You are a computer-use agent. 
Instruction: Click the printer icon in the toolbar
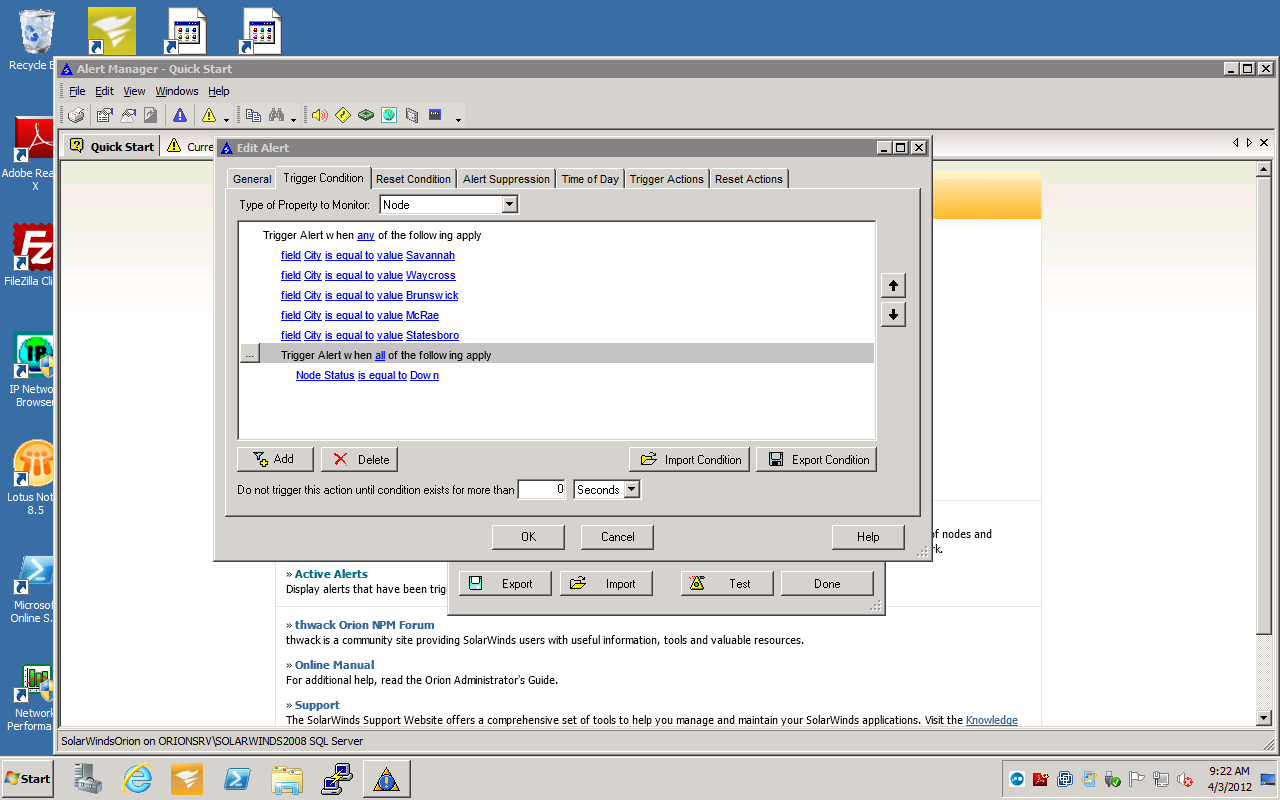[76, 115]
